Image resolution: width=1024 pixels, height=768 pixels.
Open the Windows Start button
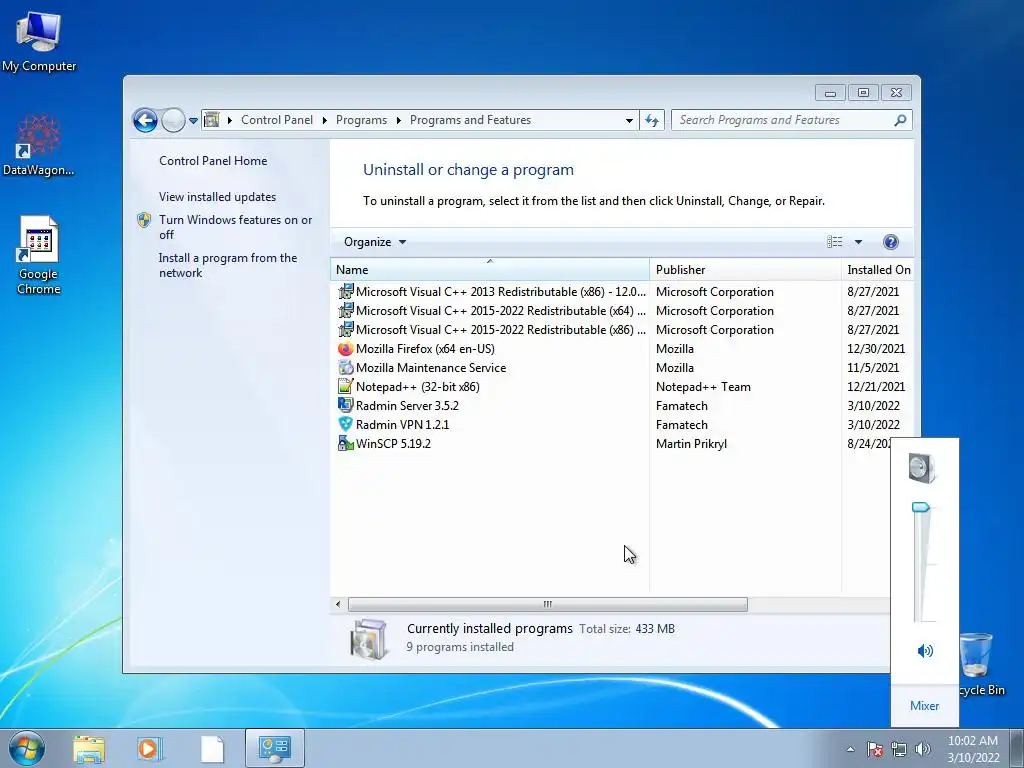(27, 748)
